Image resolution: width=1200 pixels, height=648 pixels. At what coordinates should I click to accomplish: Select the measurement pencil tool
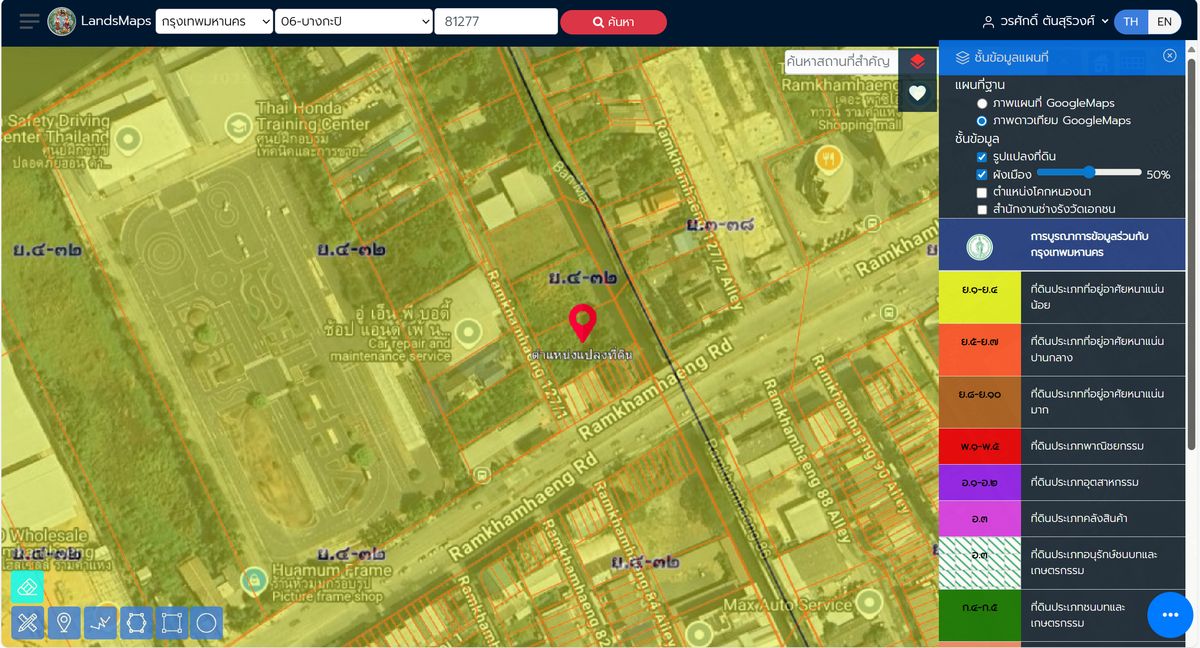[x=27, y=623]
